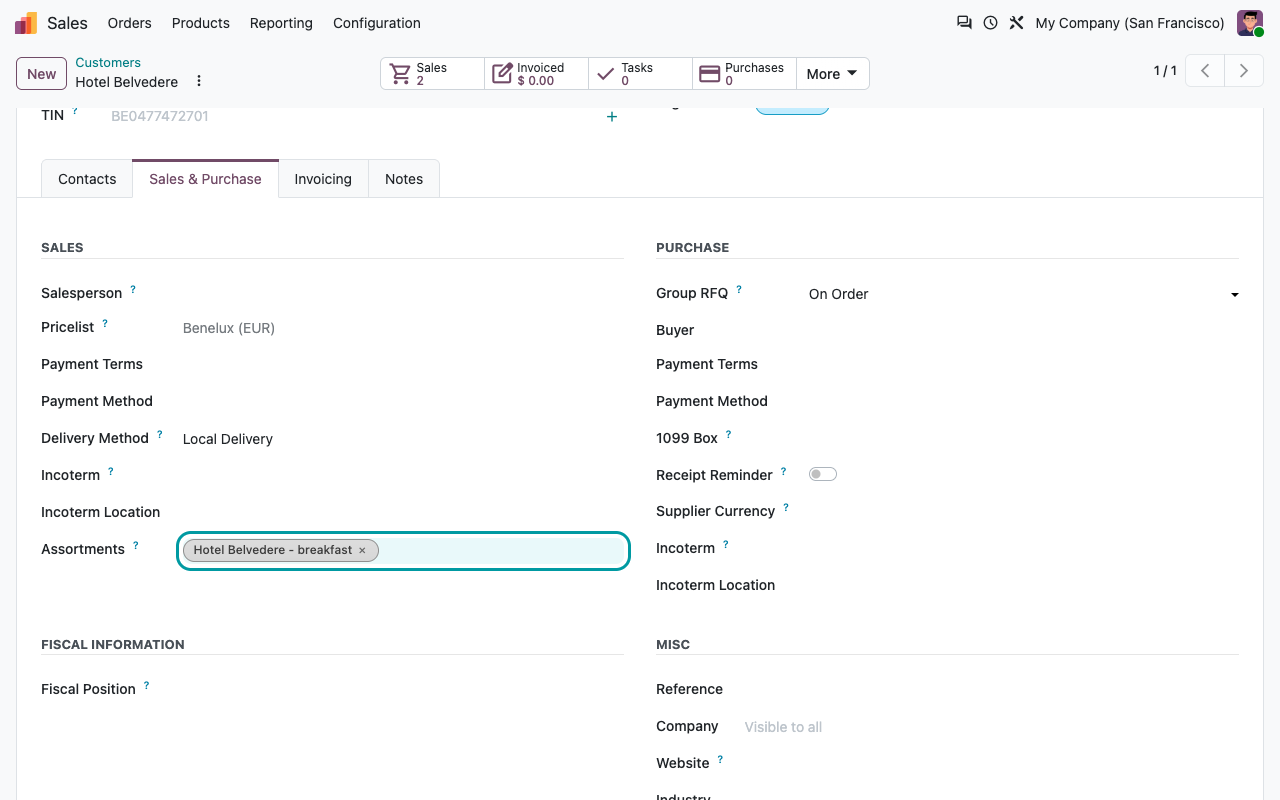Show the Salesperson help tooltip icon
1280x800 pixels.
(x=133, y=290)
